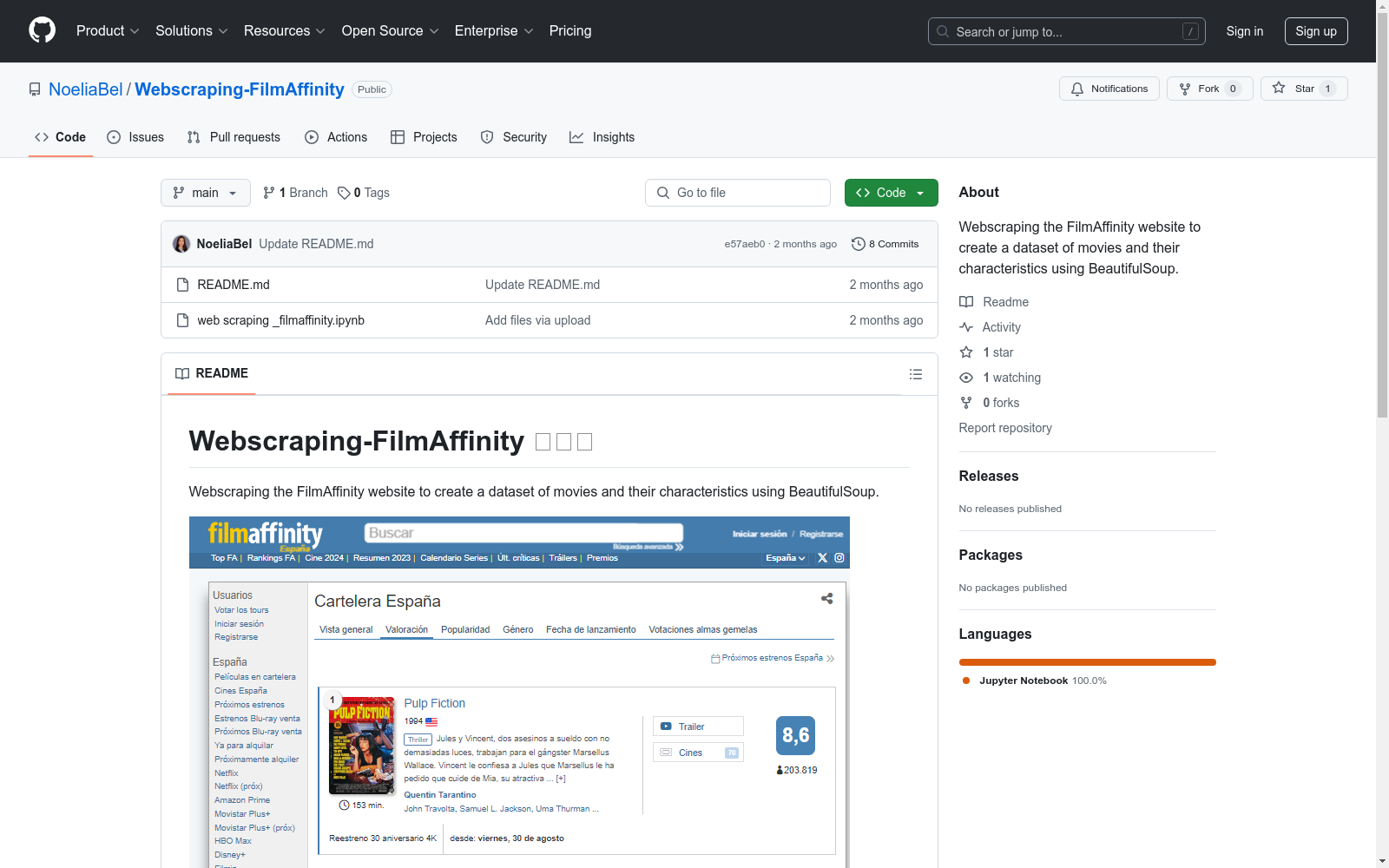Click the Sign up button
Viewport: 1389px width, 868px height.
[x=1316, y=31]
